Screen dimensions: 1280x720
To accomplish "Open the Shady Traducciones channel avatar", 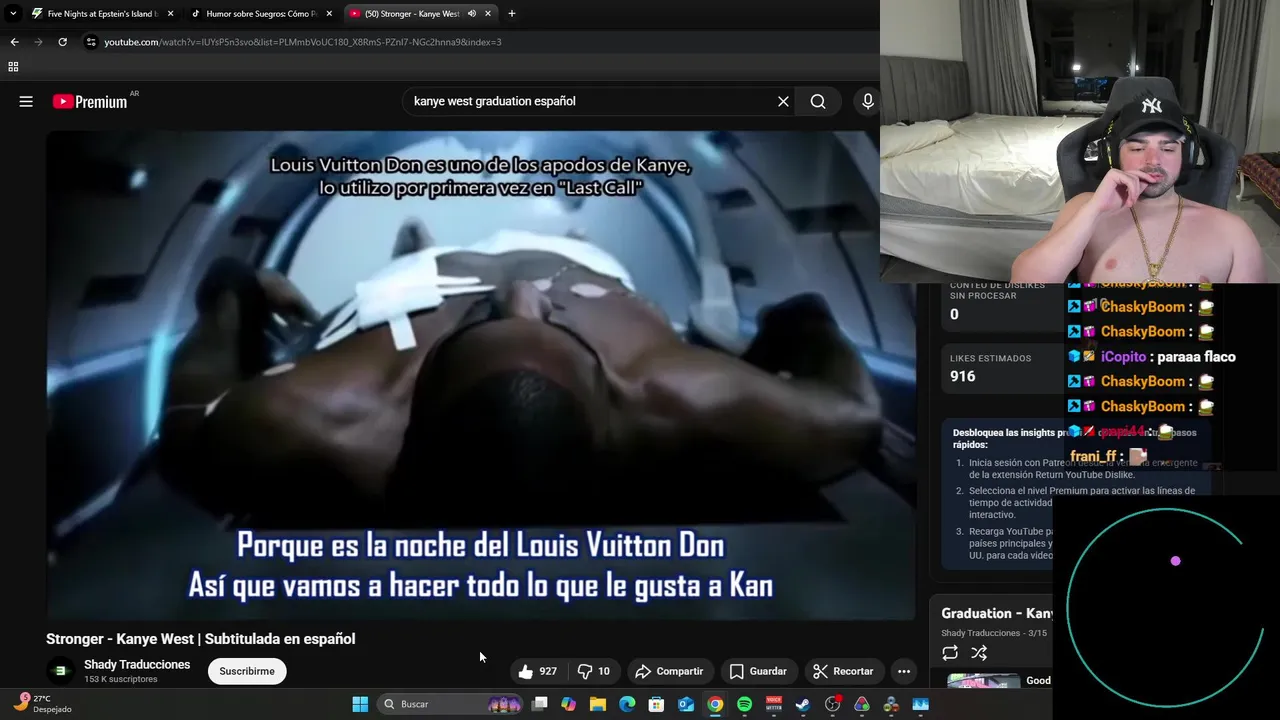I will (x=60, y=671).
